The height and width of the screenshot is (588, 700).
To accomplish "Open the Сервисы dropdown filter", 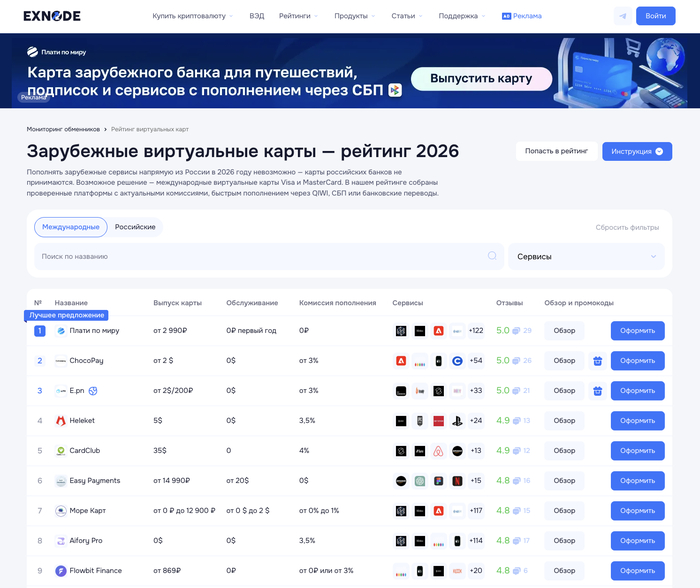I will tap(586, 256).
